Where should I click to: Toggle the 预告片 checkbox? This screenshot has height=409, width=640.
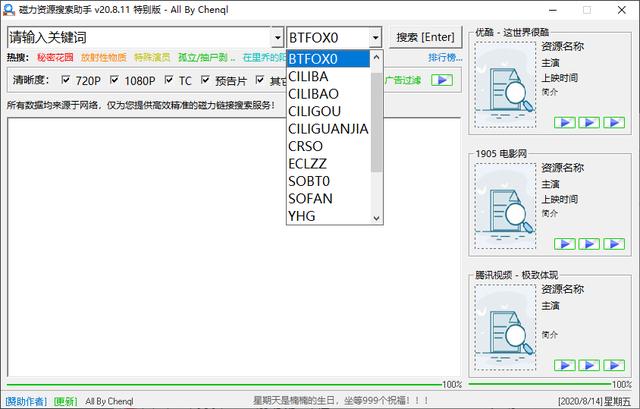coord(206,80)
